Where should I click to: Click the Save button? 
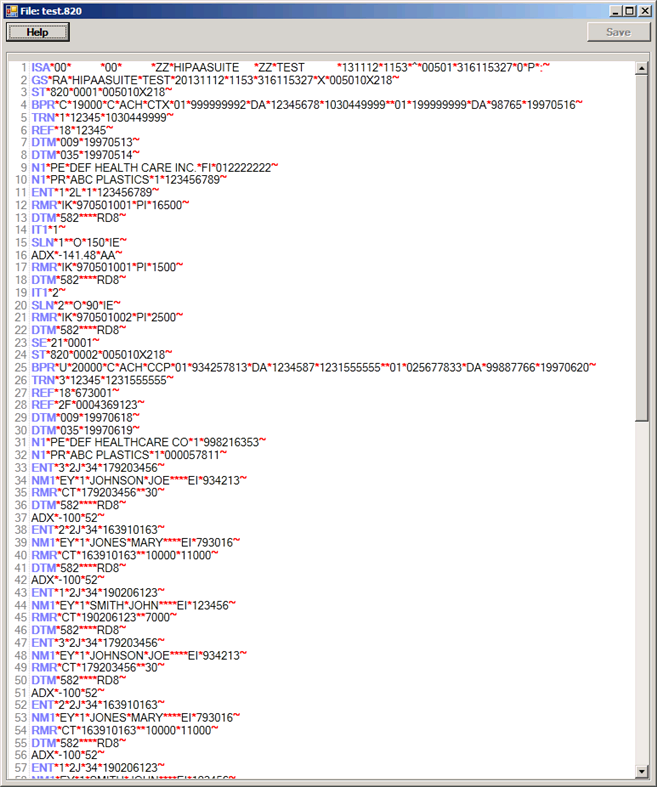618,32
